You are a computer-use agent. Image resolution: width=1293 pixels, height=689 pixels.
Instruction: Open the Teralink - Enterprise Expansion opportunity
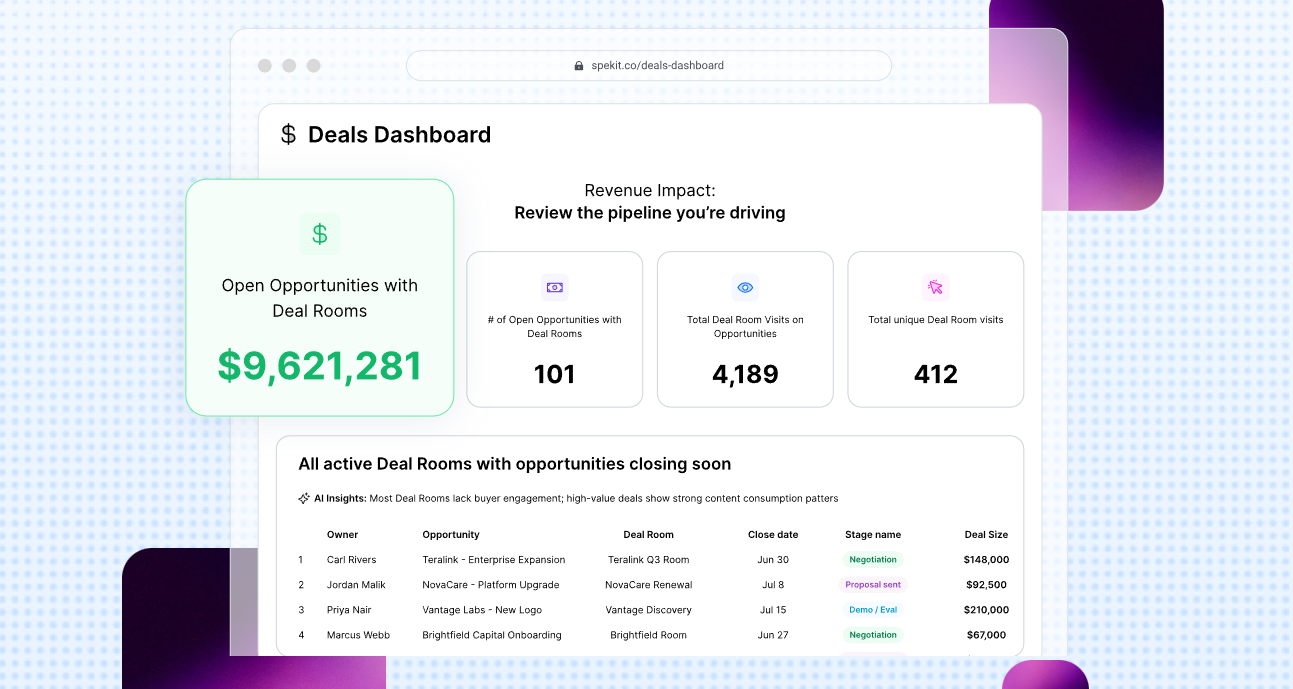494,560
